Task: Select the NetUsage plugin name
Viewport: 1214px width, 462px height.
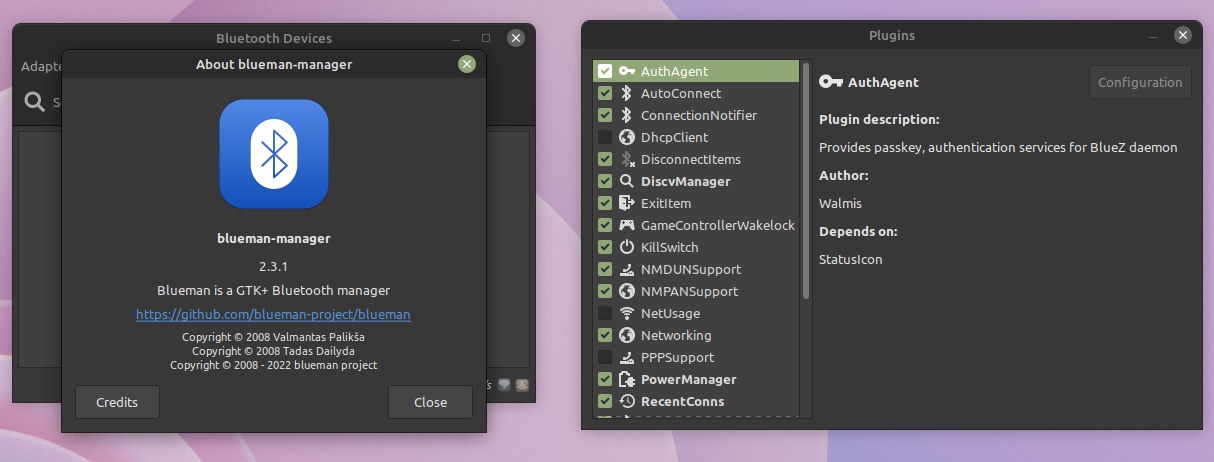Action: pos(671,313)
